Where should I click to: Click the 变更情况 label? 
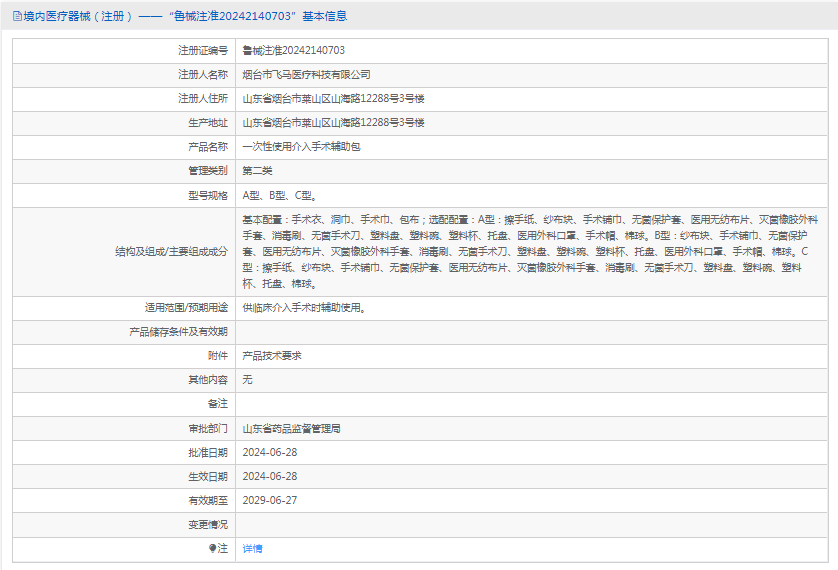click(x=208, y=525)
